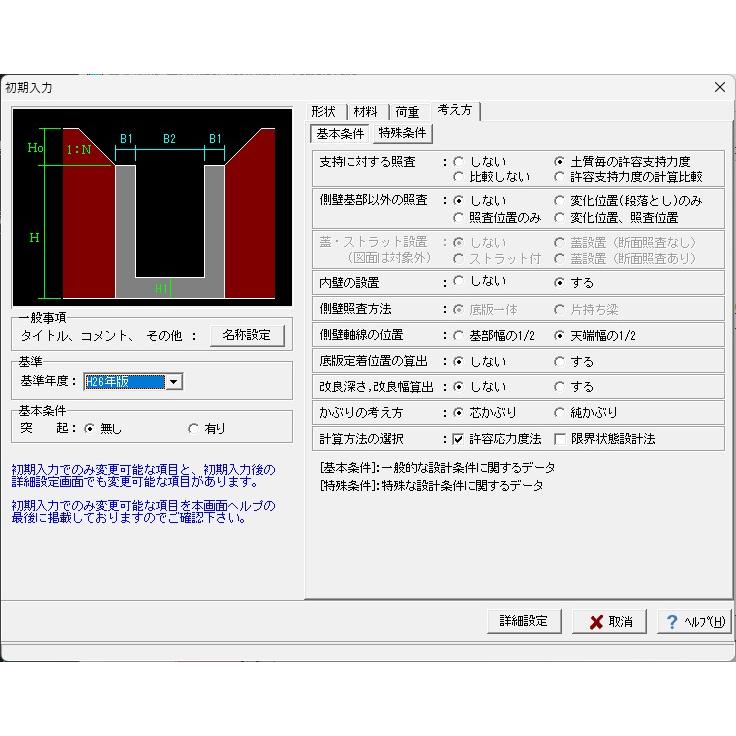This screenshot has height=736, width=736.
Task: Expand the 基準年度 dropdown arrow
Action: click(x=174, y=382)
